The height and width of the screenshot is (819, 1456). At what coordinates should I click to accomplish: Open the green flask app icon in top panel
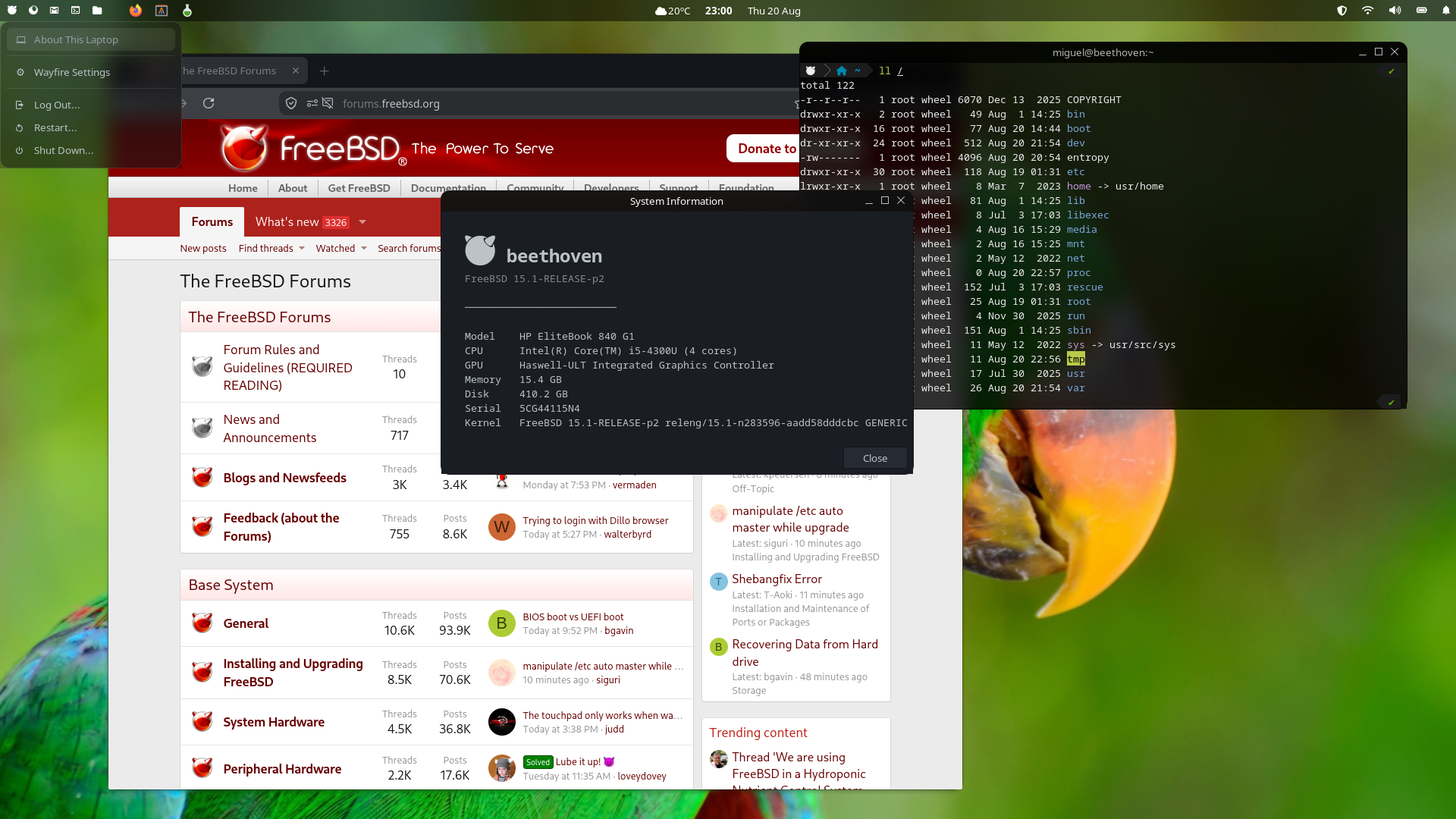(187, 11)
